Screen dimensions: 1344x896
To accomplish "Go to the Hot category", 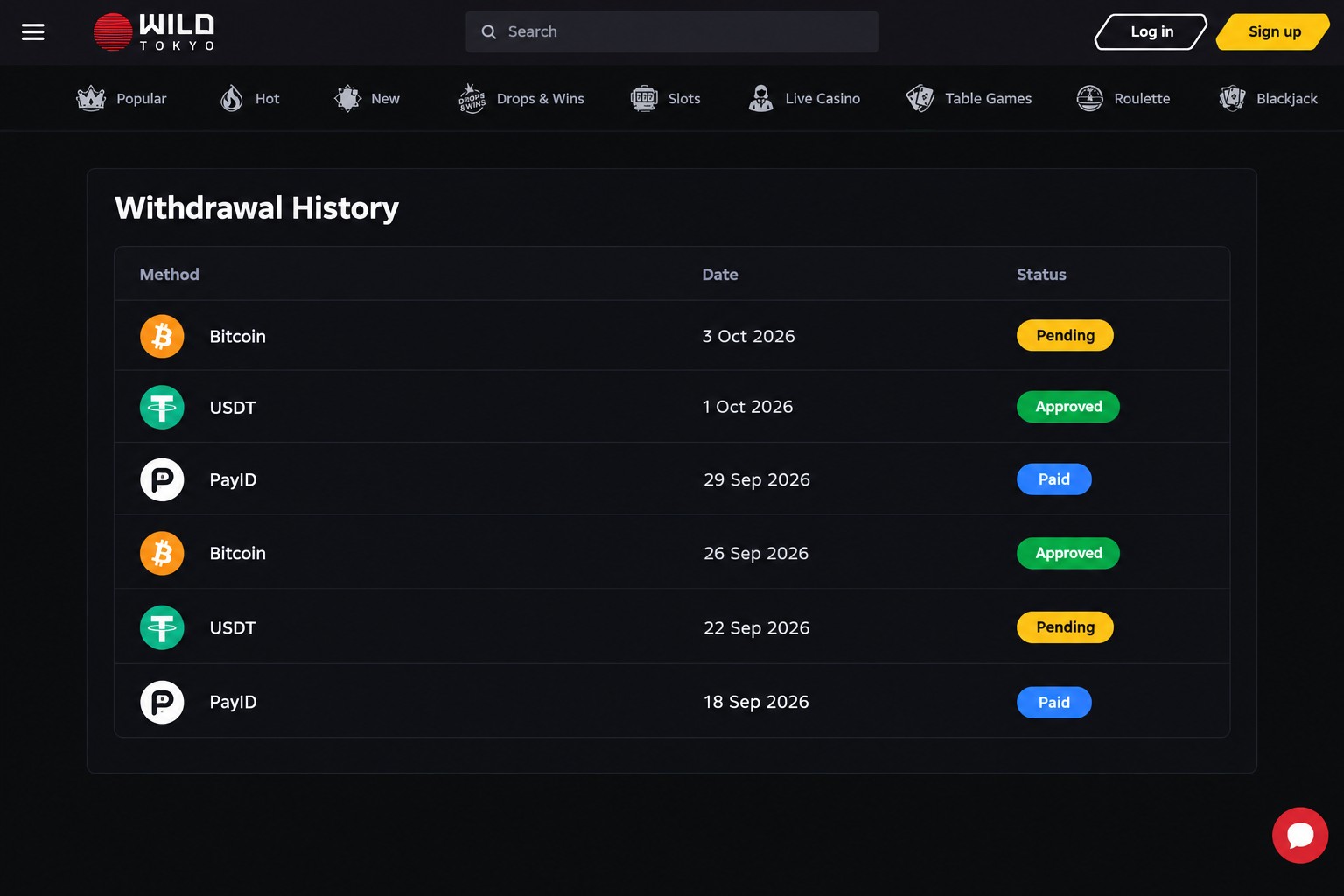I will click(x=249, y=99).
